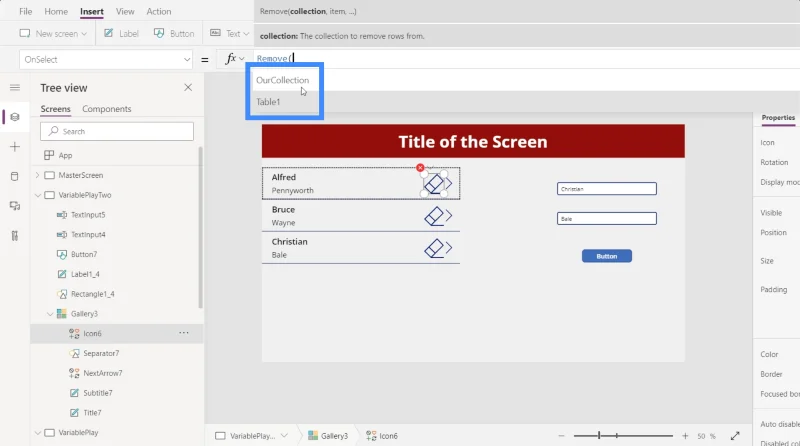The width and height of the screenshot is (800, 446).
Task: Select Subtitle7 in the tree
Action: tap(97, 393)
